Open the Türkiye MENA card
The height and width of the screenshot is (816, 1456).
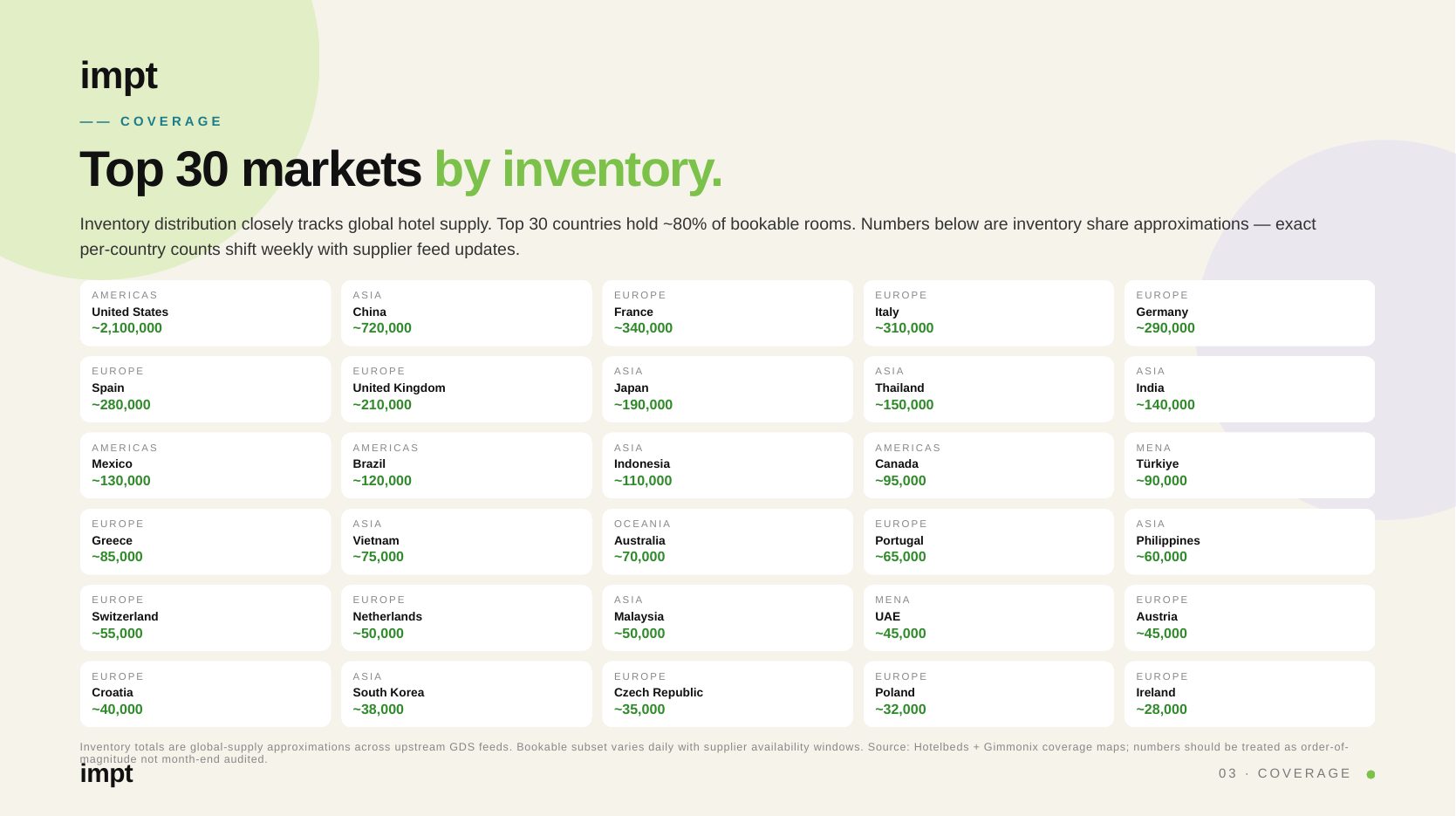(1249, 465)
